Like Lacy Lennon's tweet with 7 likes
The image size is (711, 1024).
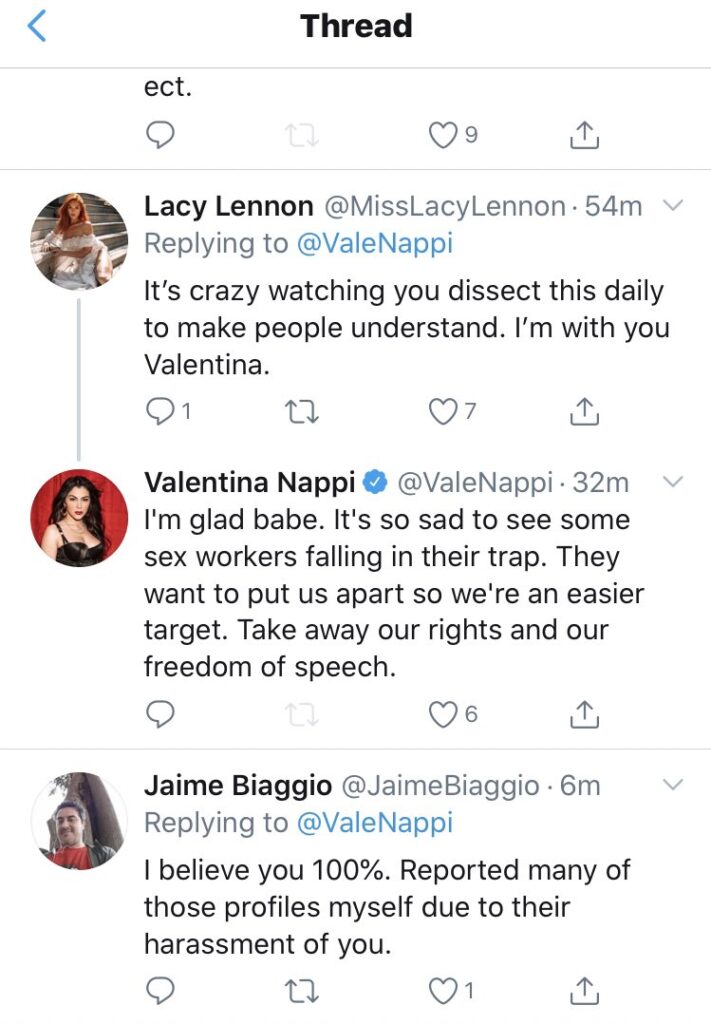[x=443, y=410]
